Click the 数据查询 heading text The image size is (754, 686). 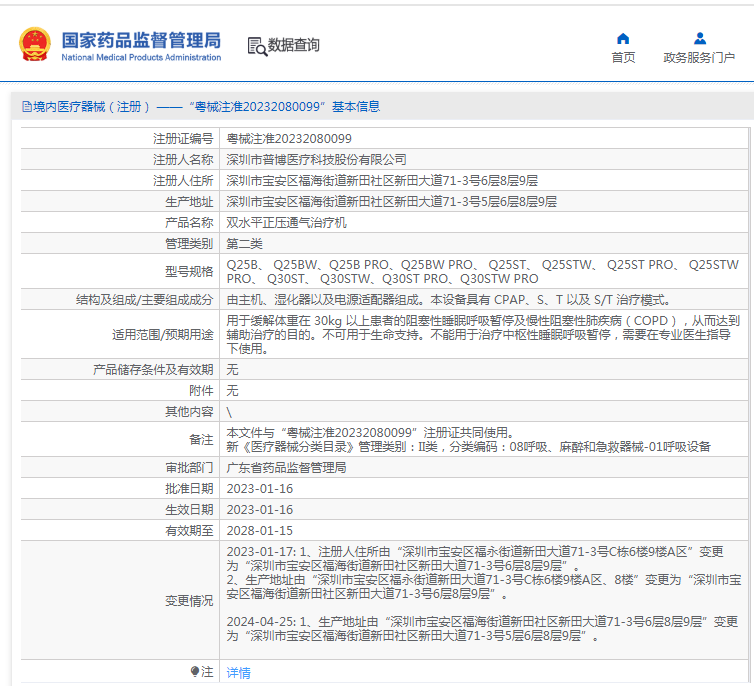[293, 45]
